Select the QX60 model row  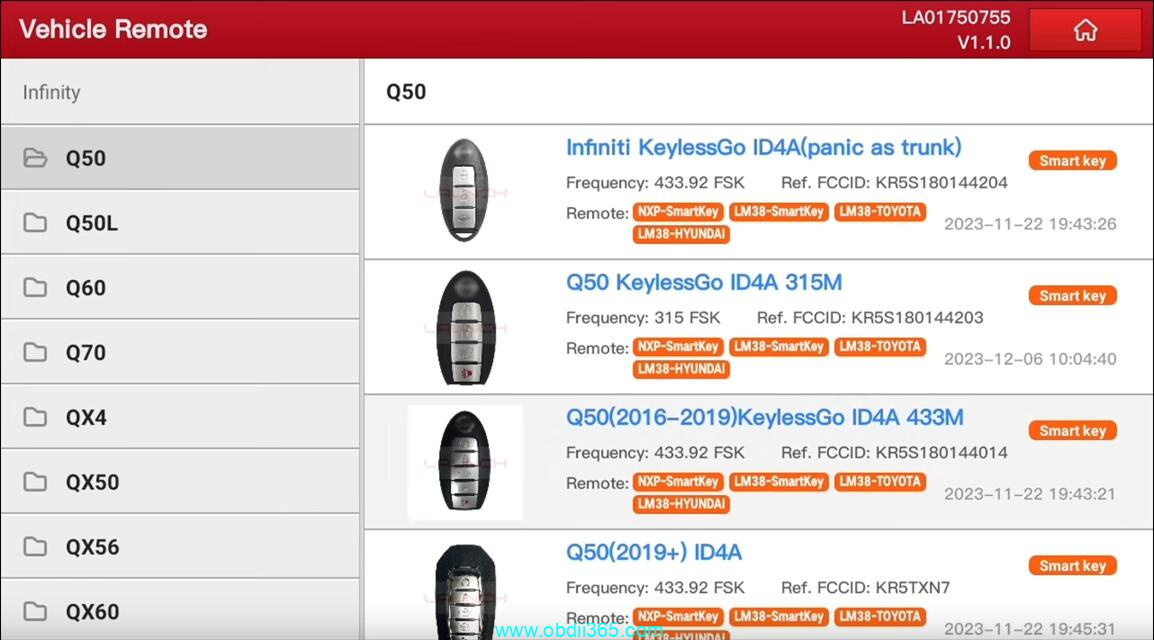click(x=180, y=609)
